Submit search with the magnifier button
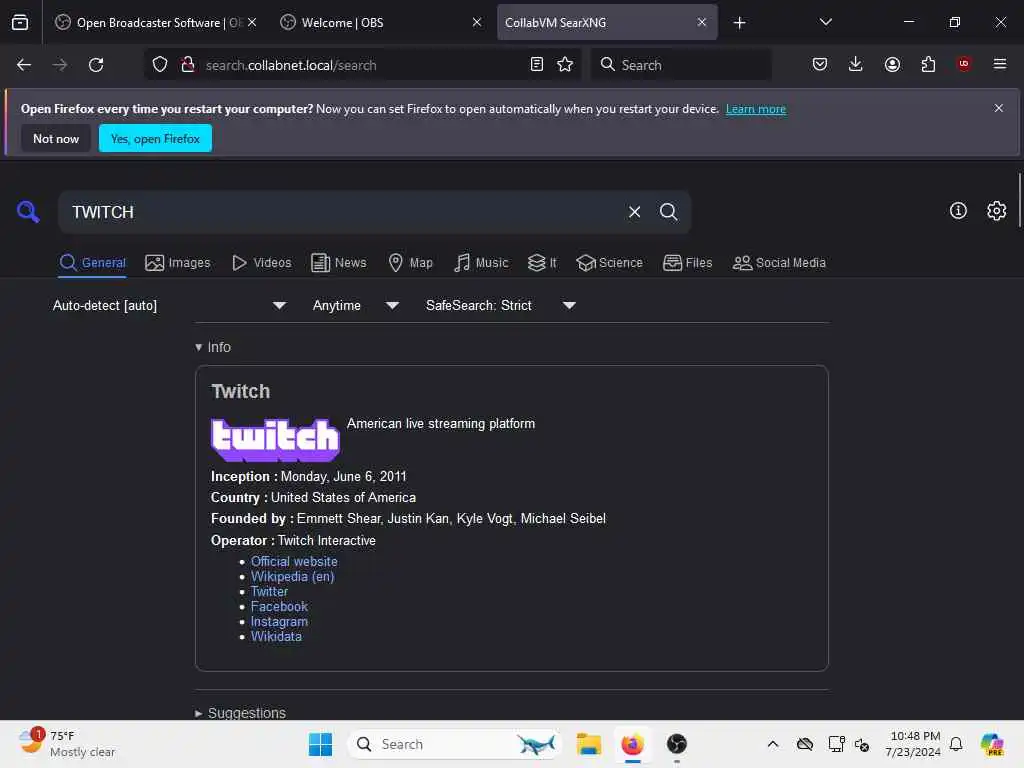1024x768 pixels. (x=668, y=212)
